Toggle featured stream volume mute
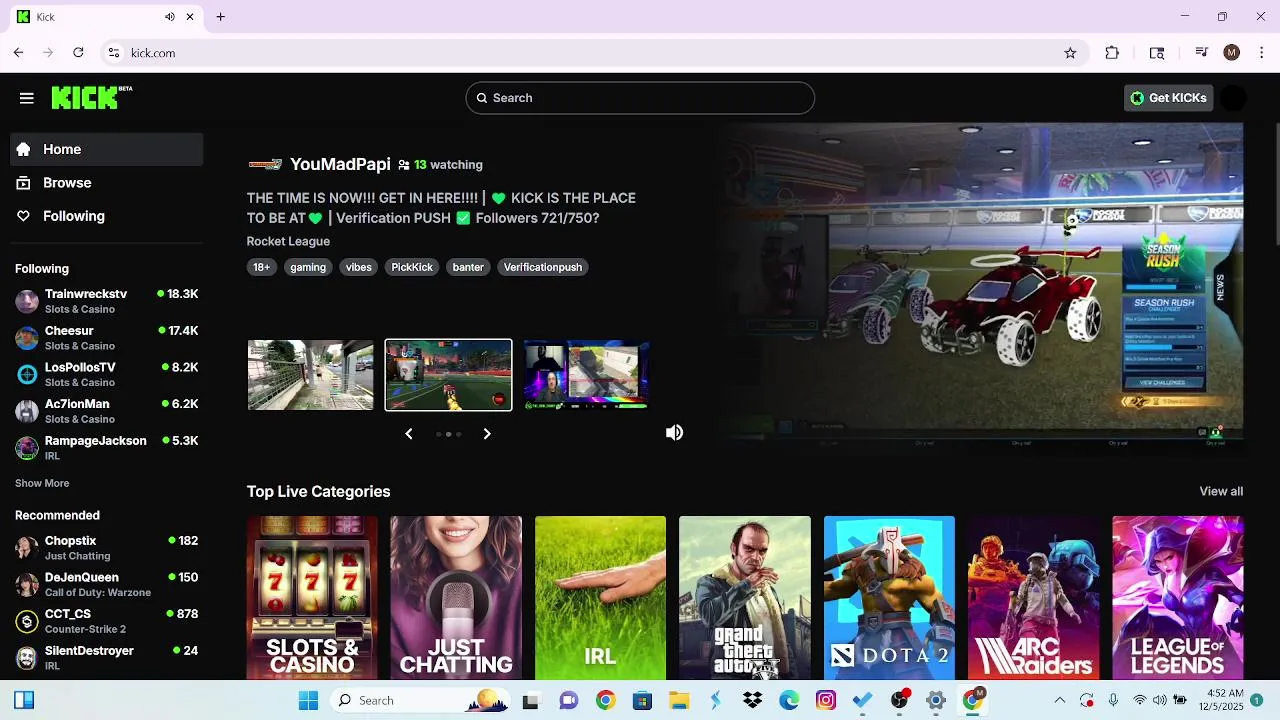 [675, 432]
